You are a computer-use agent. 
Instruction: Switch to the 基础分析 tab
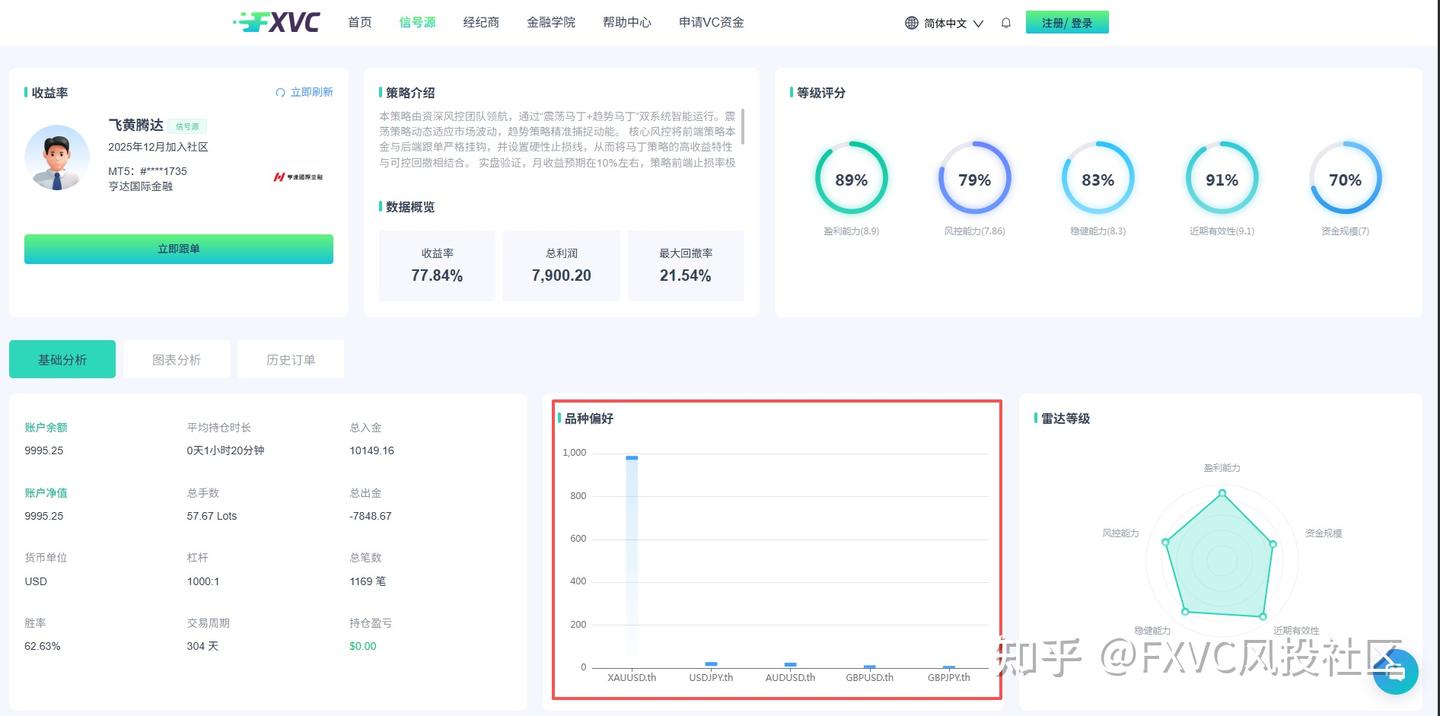62,359
